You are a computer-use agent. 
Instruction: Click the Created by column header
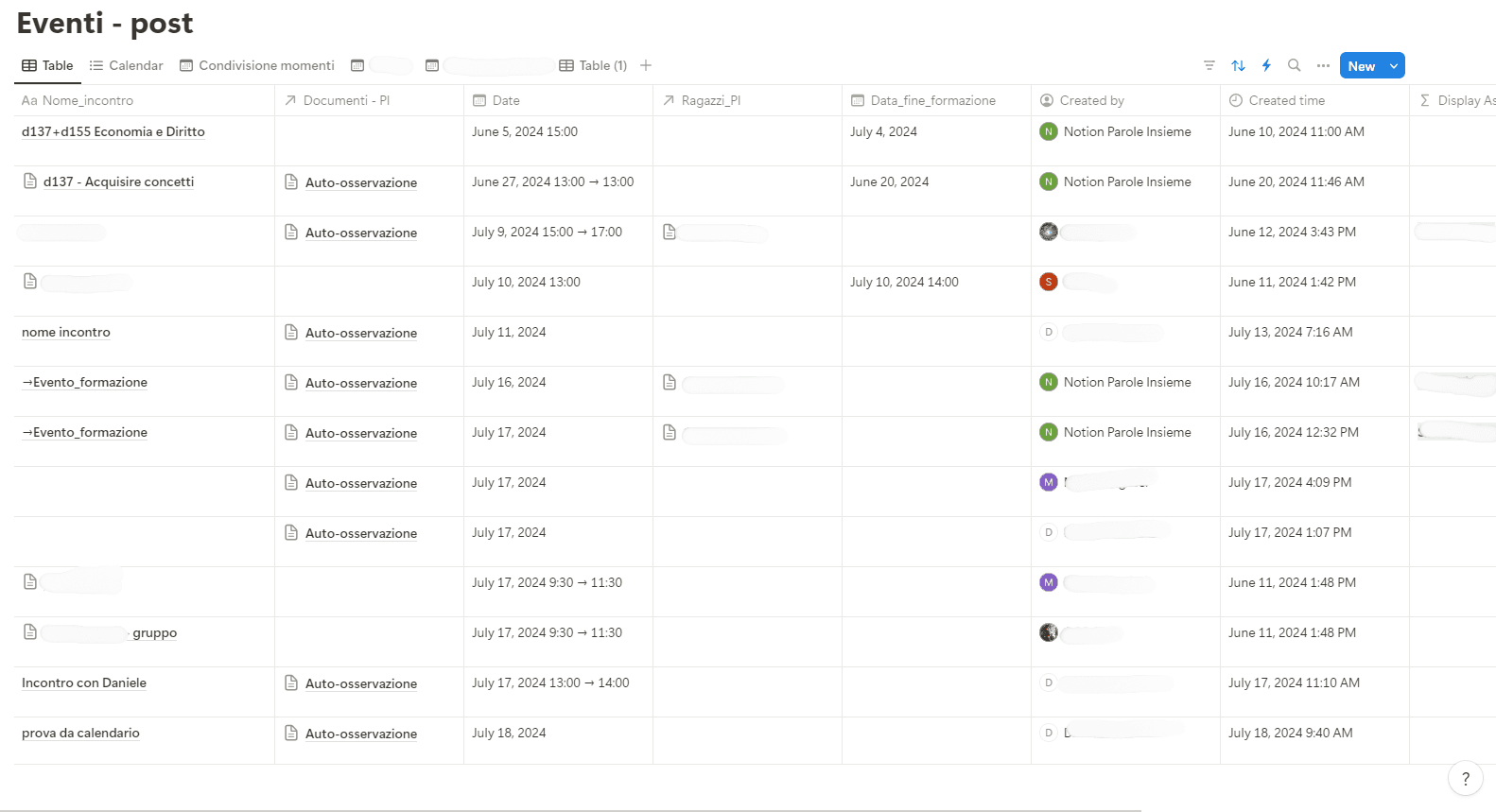coord(1125,100)
